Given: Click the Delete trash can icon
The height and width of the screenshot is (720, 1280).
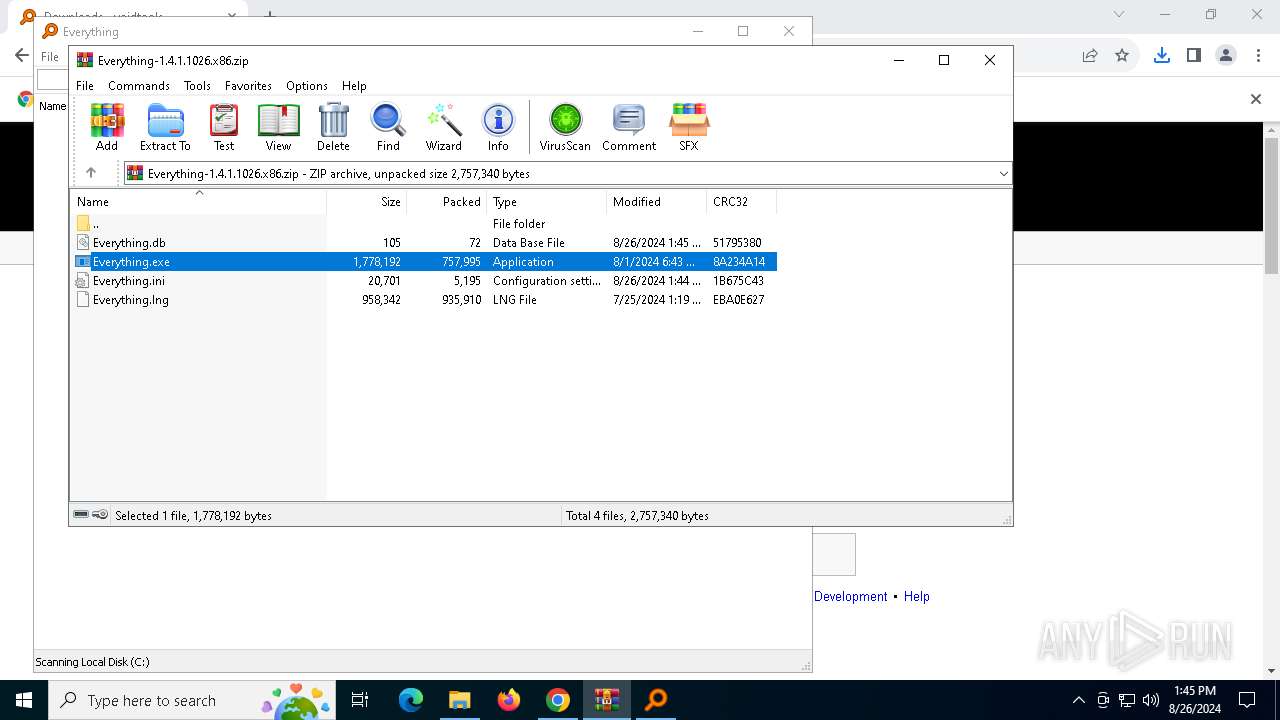Looking at the screenshot, I should 333,126.
